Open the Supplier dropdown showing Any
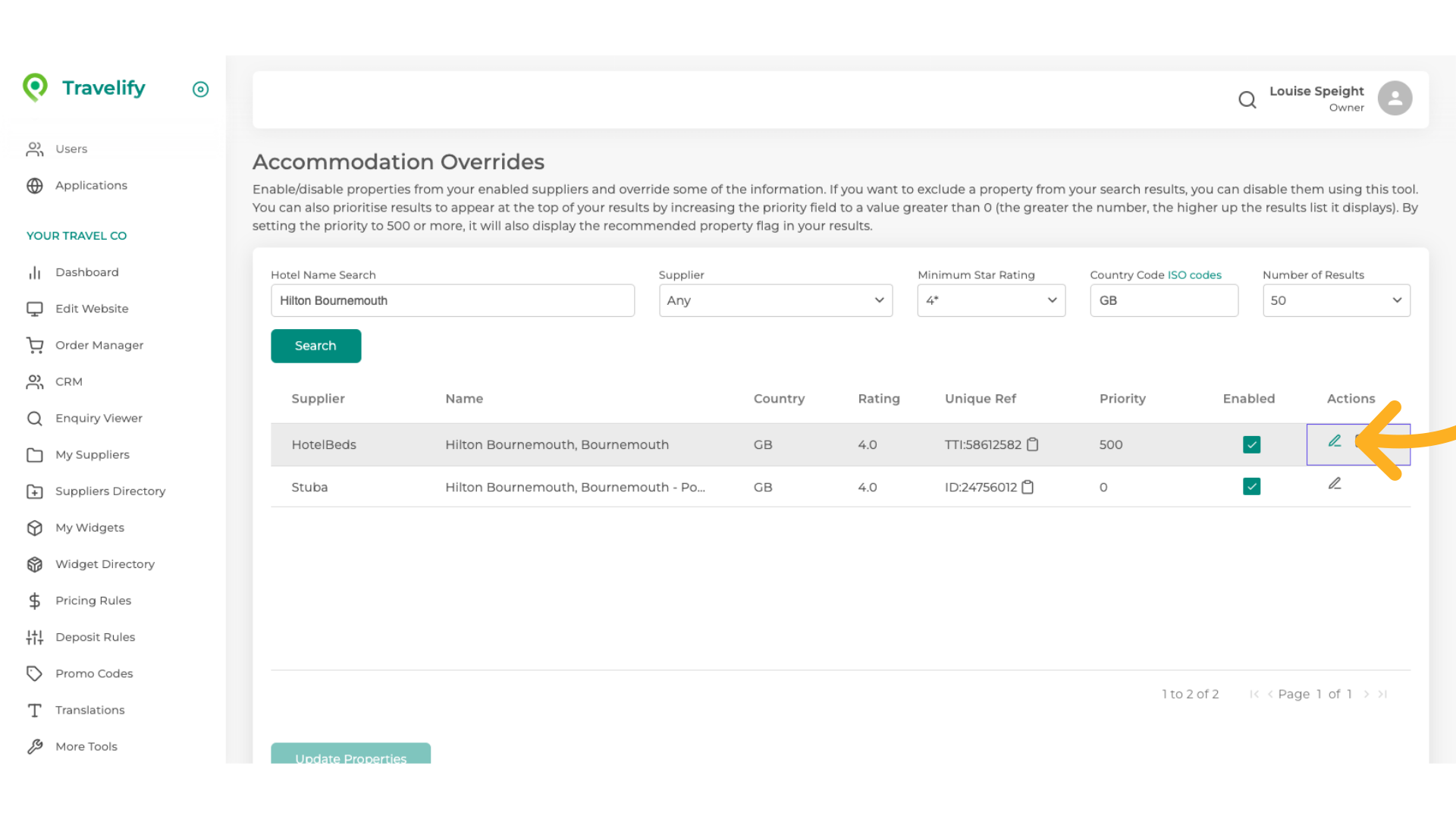 tap(775, 300)
